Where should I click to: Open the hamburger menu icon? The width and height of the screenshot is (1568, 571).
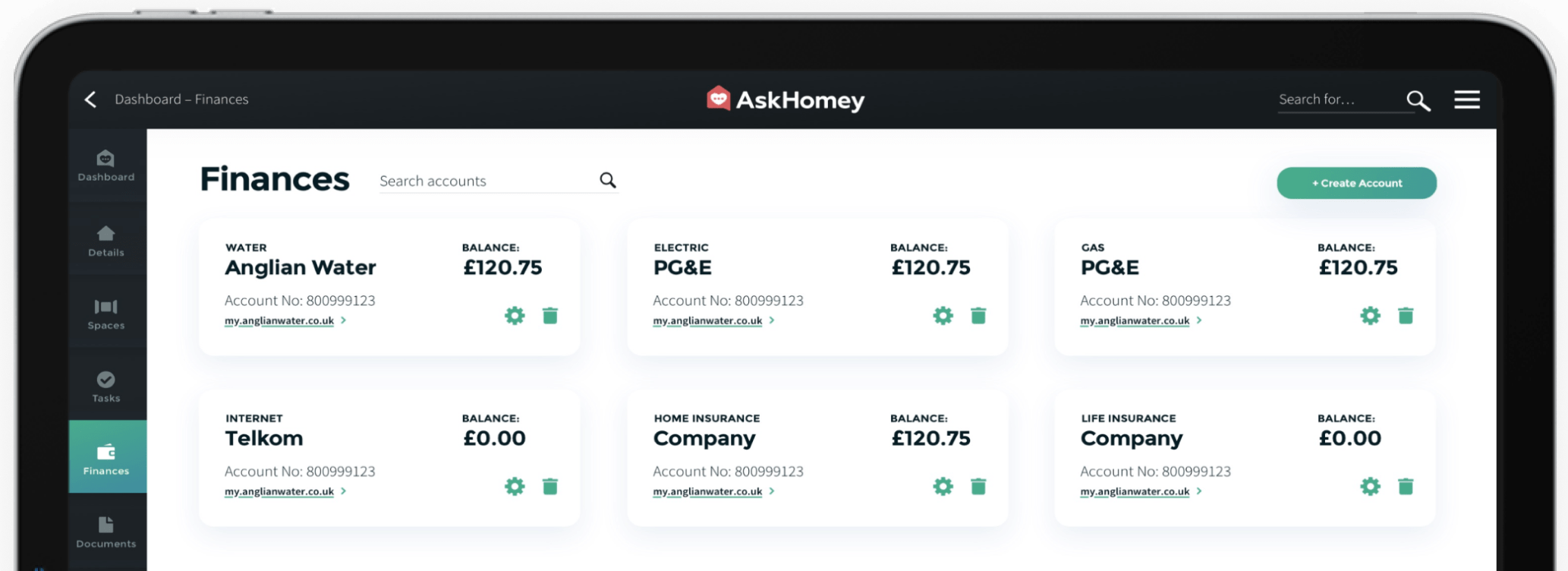click(1466, 99)
